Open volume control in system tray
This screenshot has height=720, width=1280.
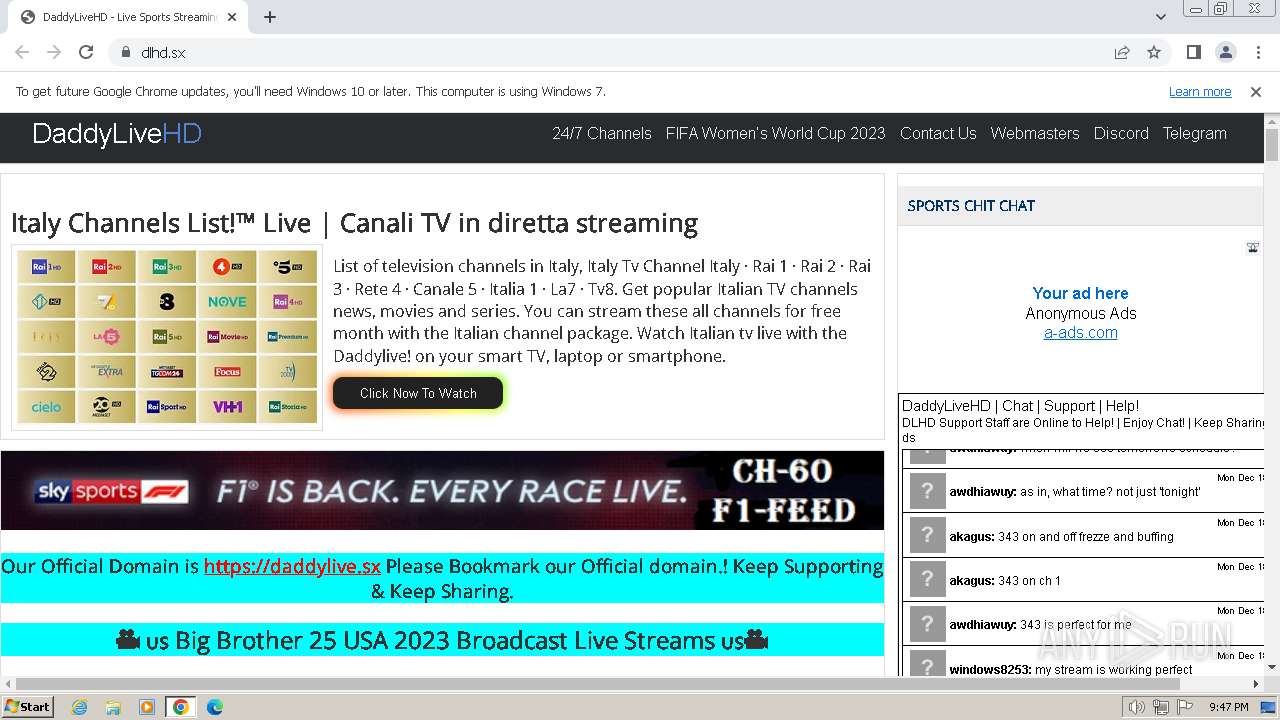click(1137, 707)
